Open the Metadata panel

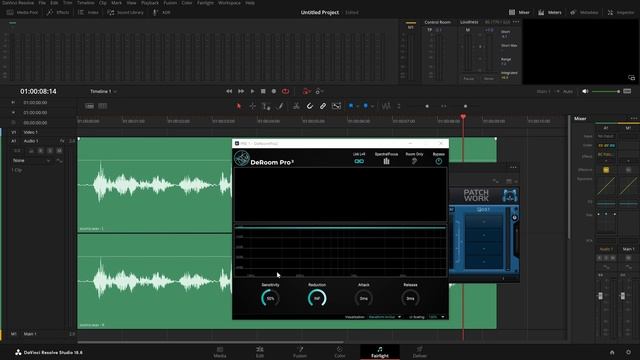point(584,13)
